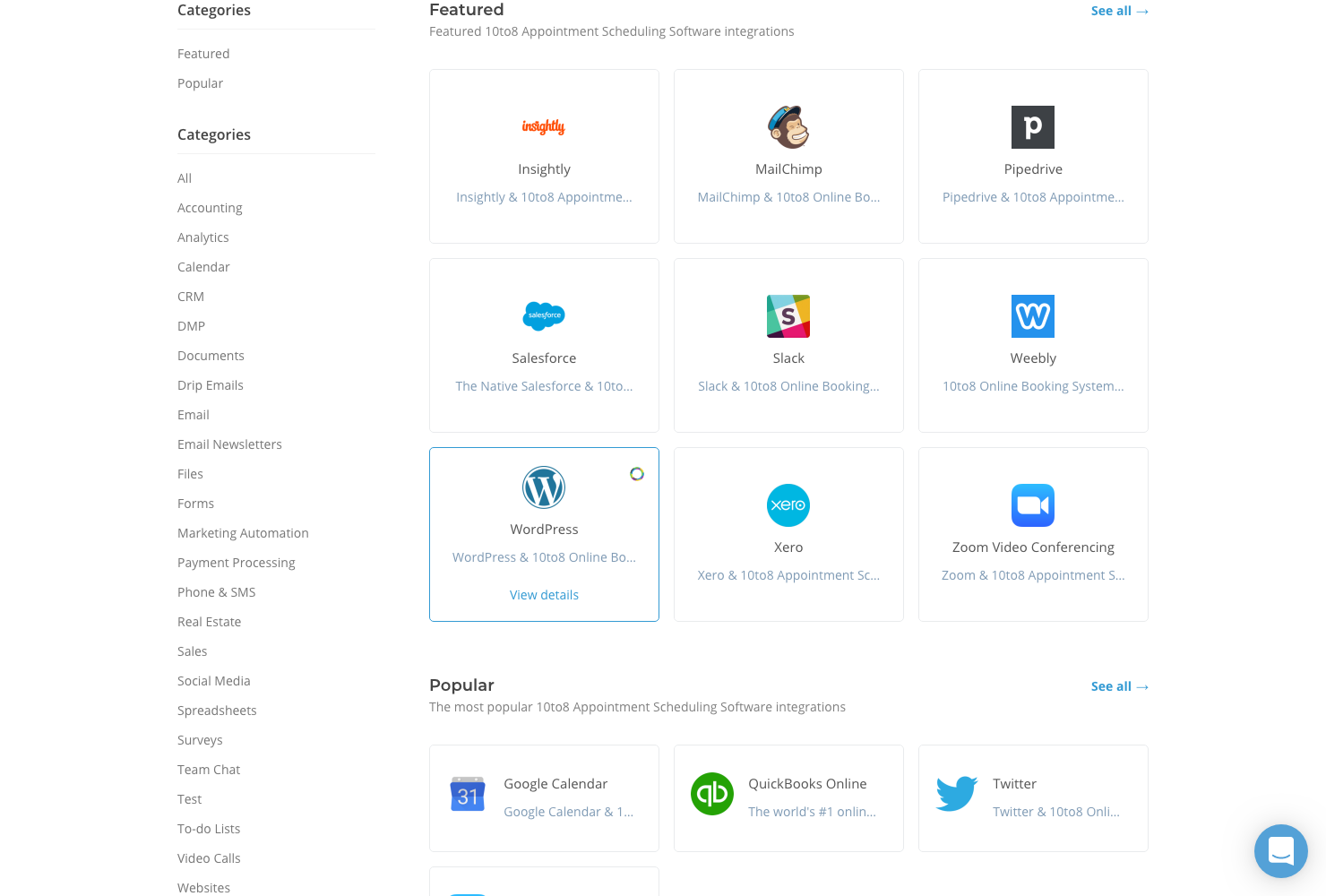Screen dimensions: 1326x896
Task: Open the Native Salesforce & 10to8 description
Action: pos(544,386)
